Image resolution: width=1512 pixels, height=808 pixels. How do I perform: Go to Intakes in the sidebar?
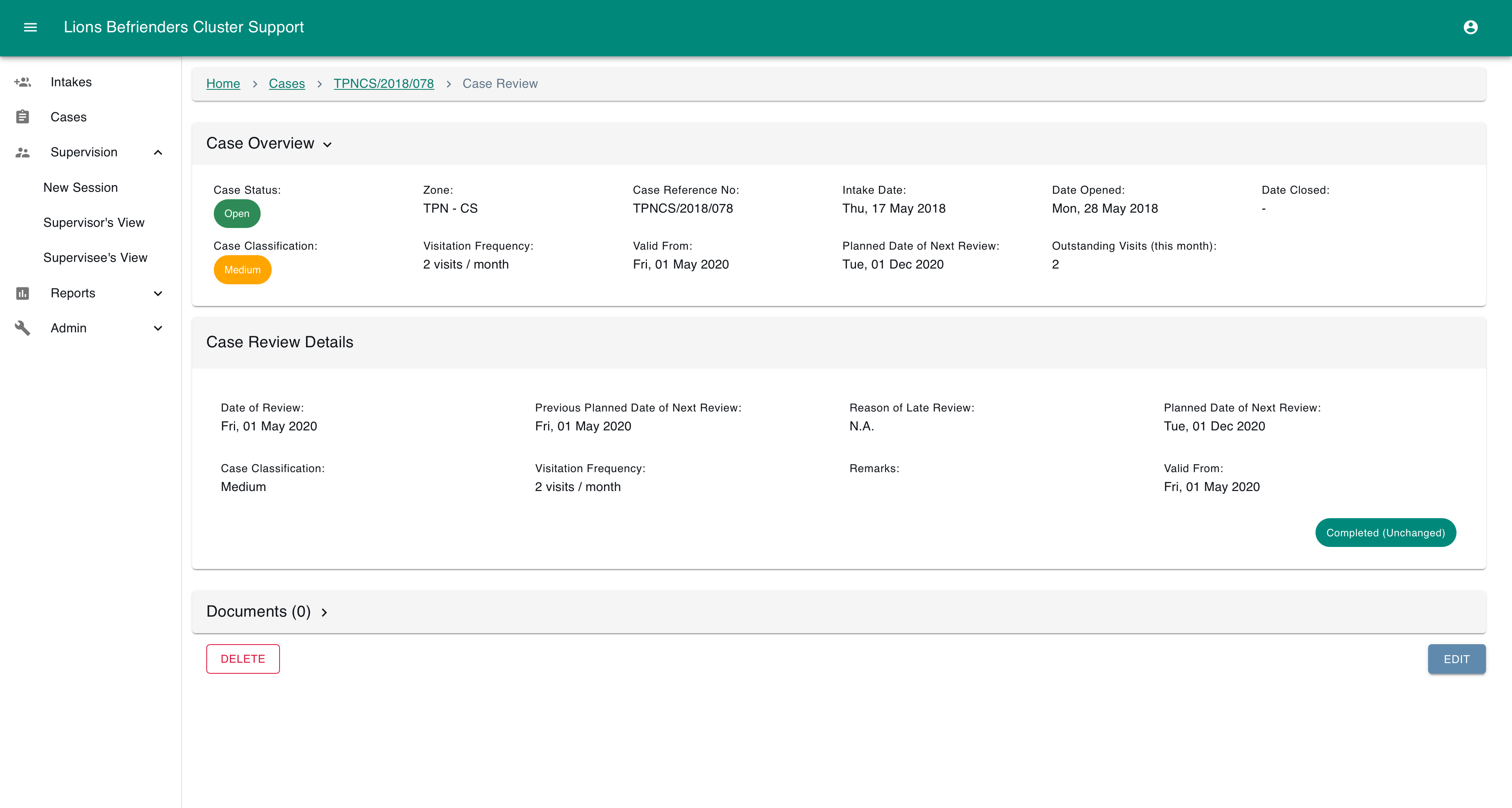click(x=91, y=82)
